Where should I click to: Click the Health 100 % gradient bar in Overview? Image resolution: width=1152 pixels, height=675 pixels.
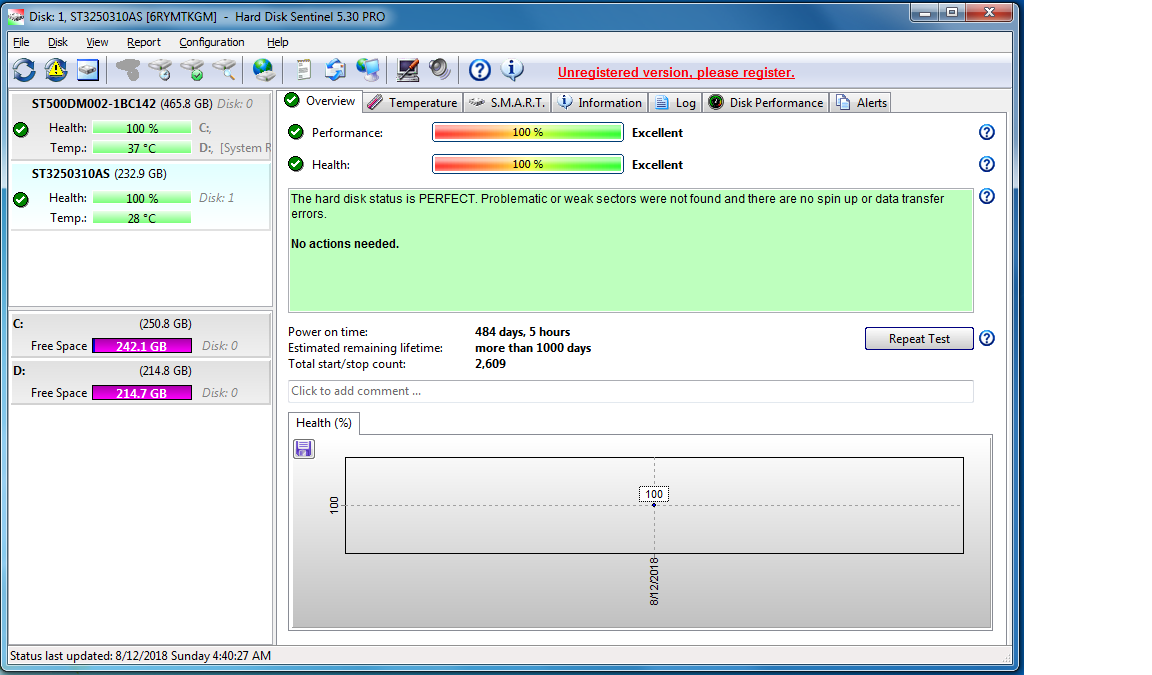click(528, 164)
